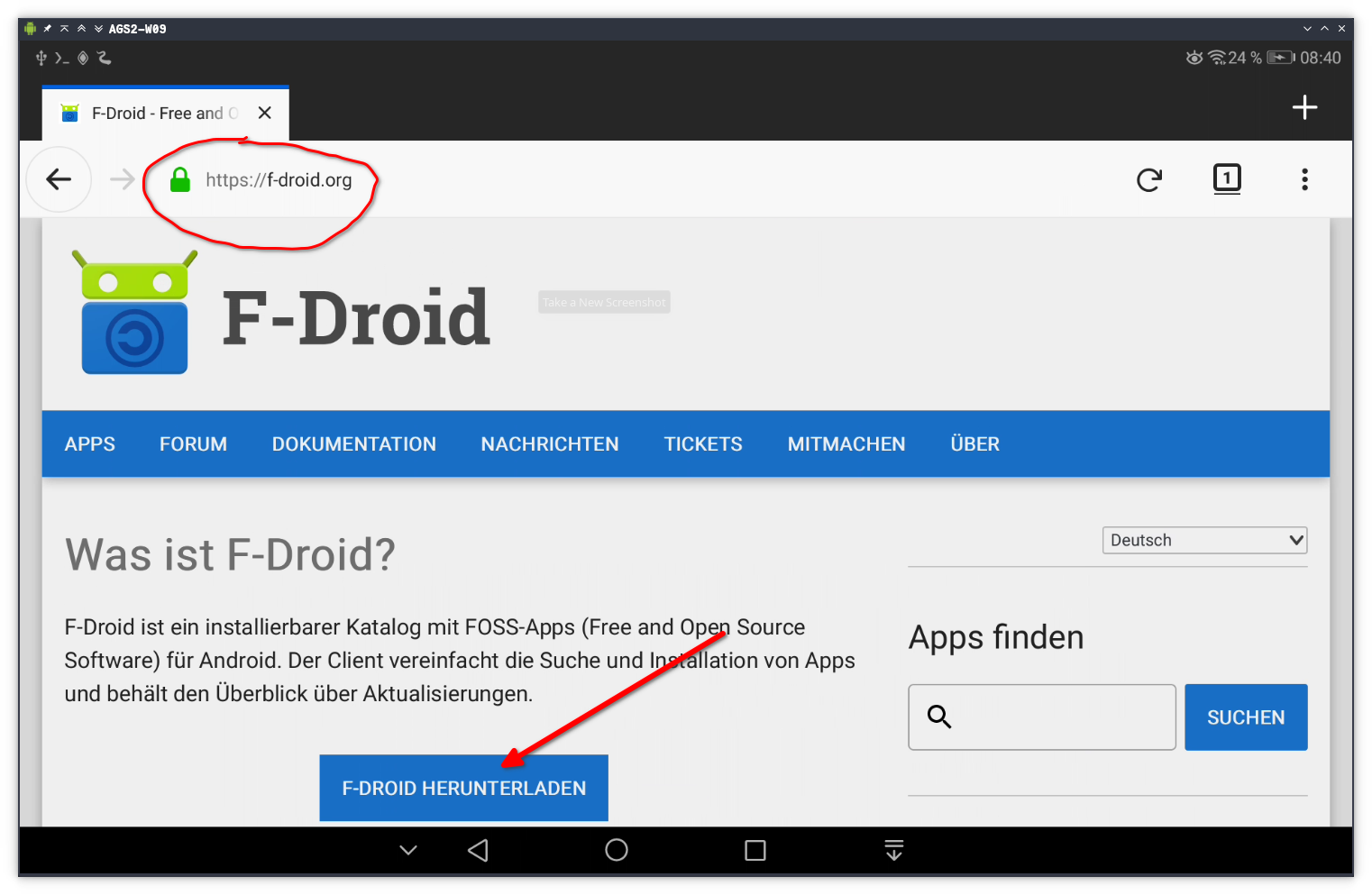Tap the charging battery icon
This screenshot has width=1372, height=895.
coord(1280,58)
